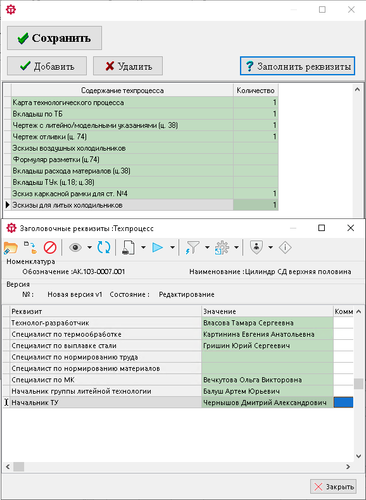Click Содержание техпроцесса column header

[x=122, y=91]
